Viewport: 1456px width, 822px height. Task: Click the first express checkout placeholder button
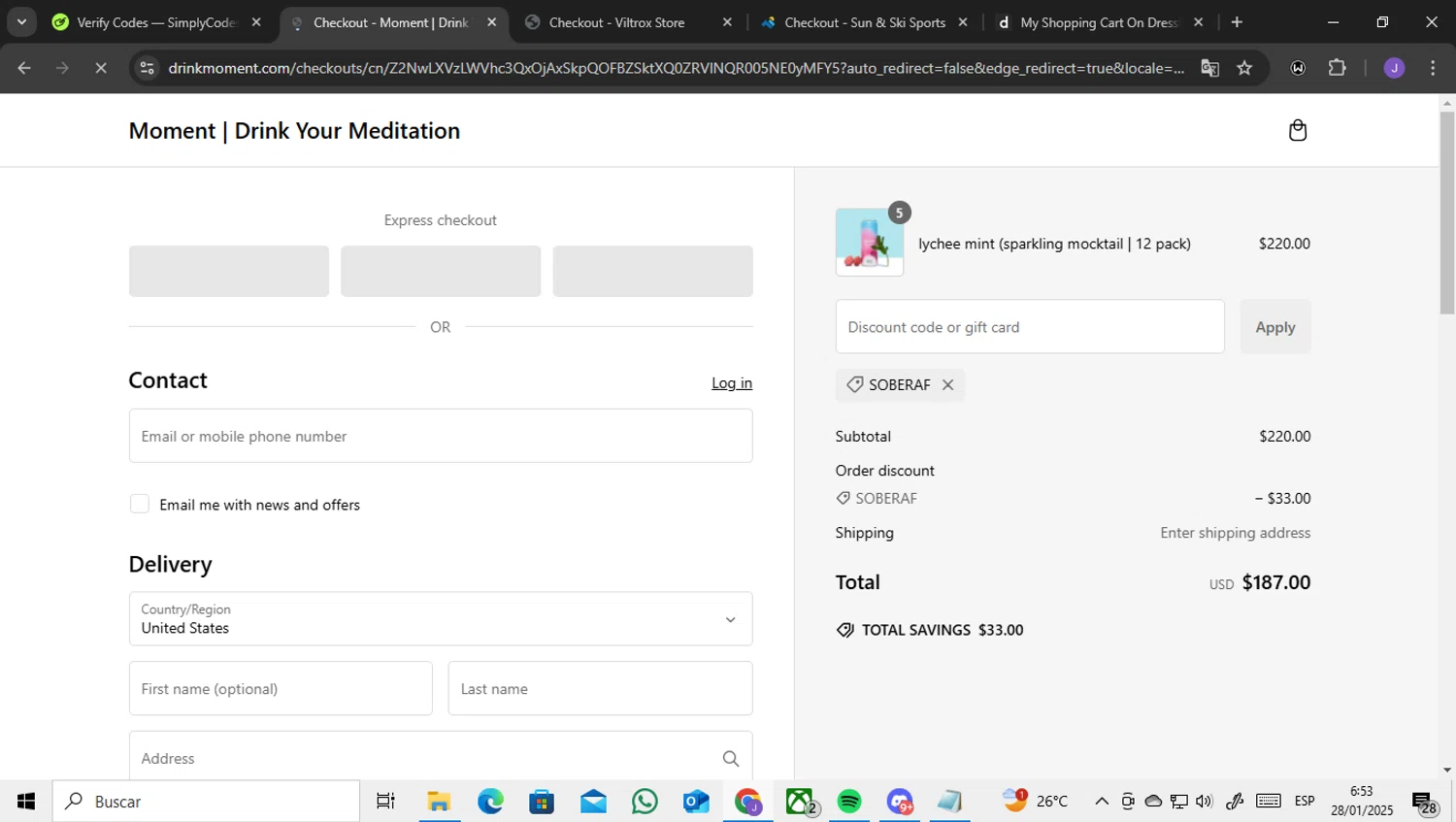[x=229, y=271]
